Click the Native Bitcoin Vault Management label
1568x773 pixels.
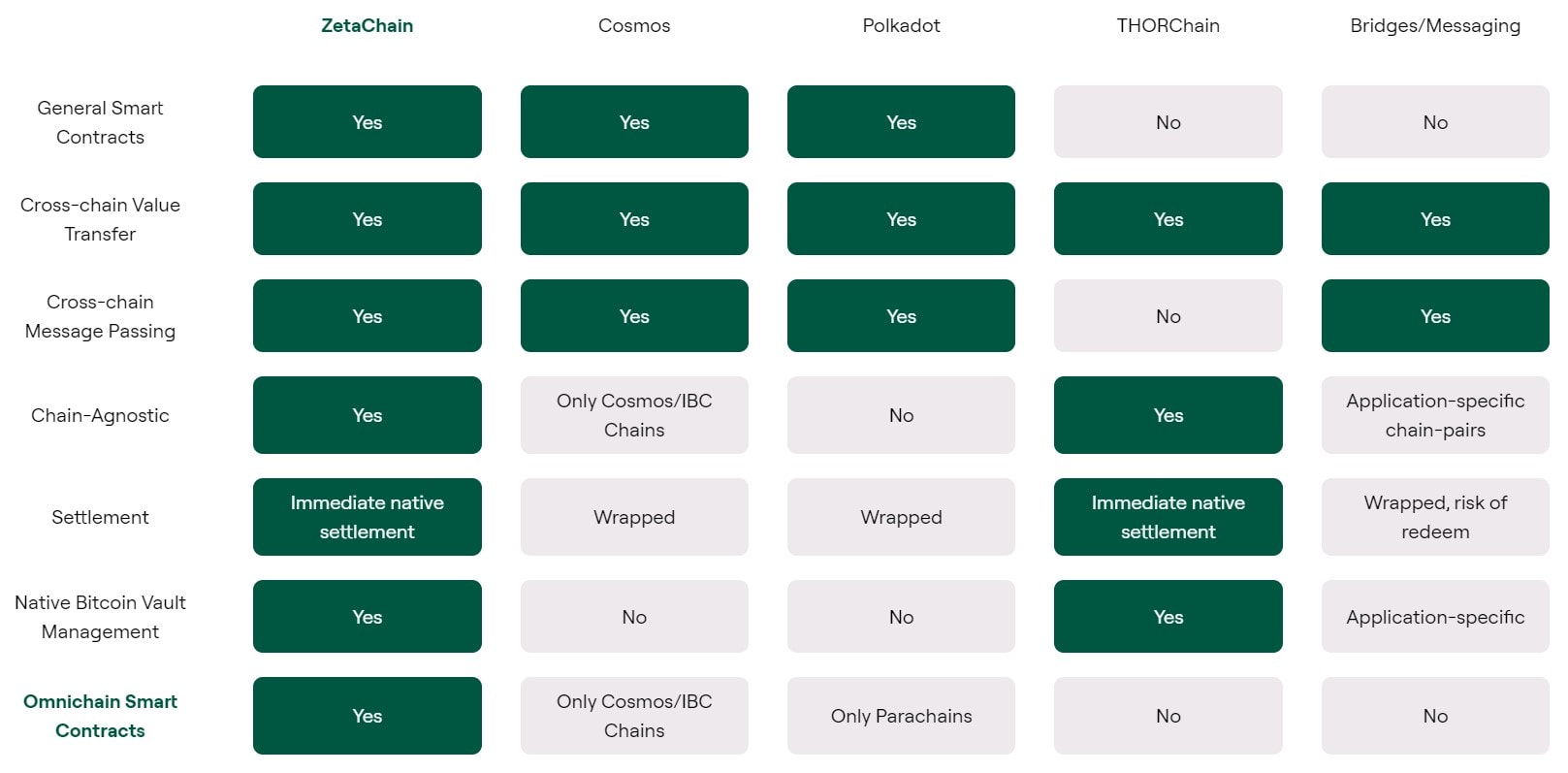click(100, 617)
